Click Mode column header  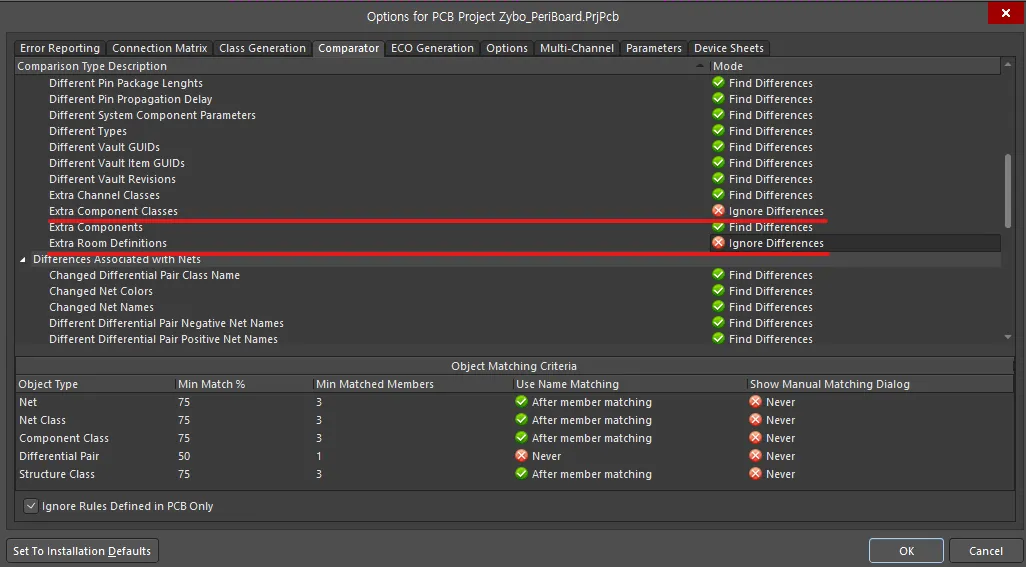tap(855, 66)
